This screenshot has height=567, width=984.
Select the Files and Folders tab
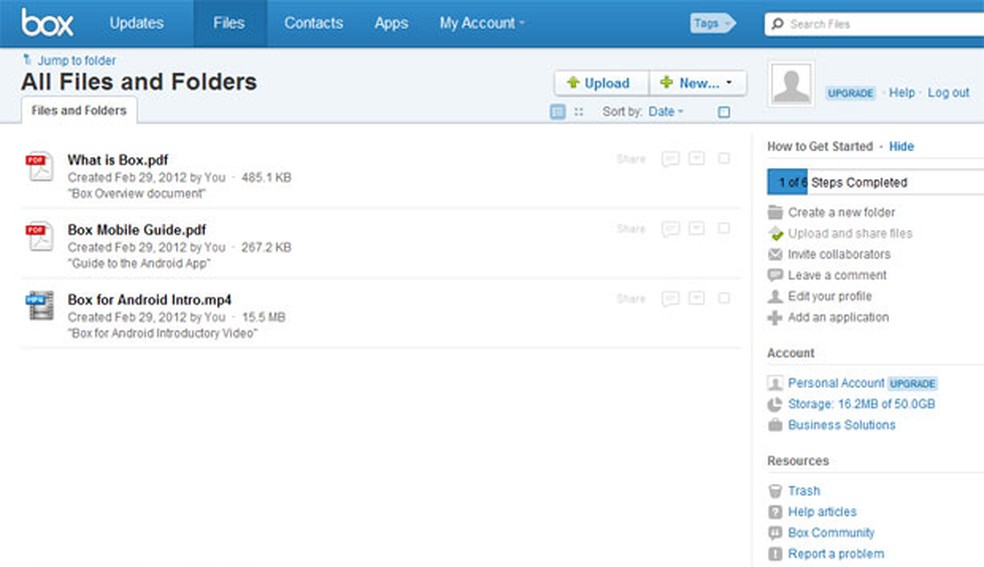[x=79, y=110]
